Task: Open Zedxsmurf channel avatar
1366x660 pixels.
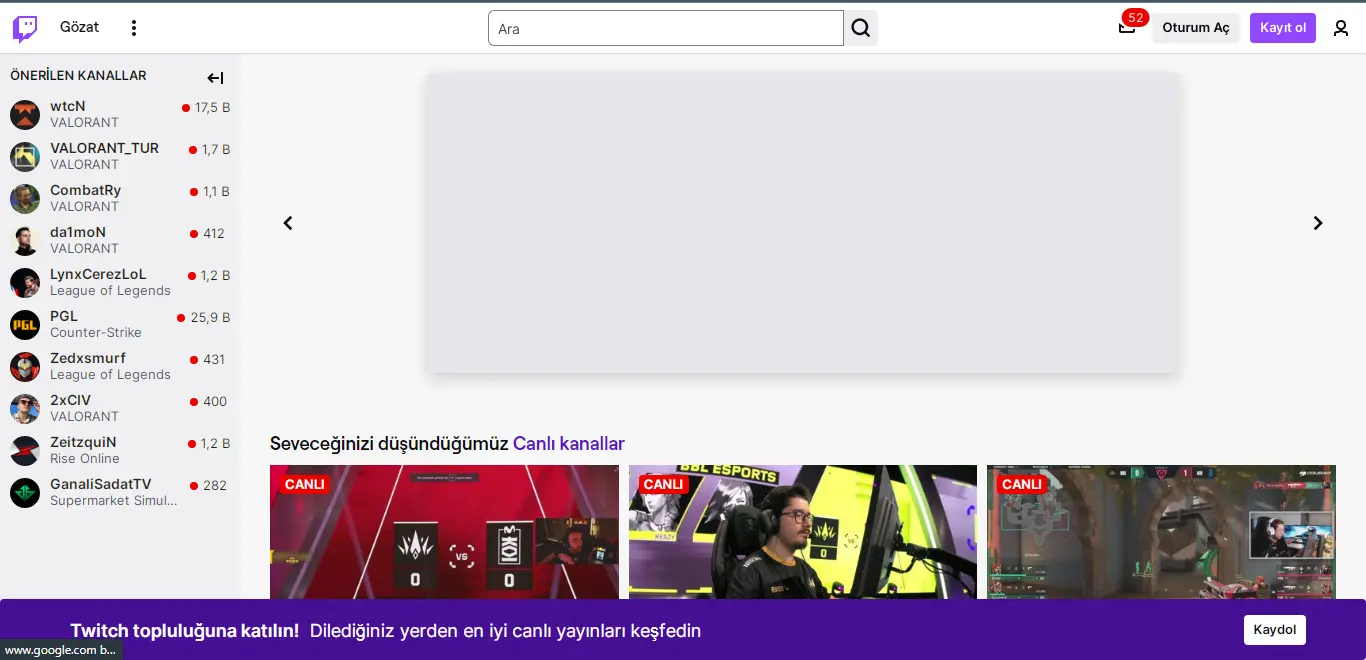Action: pos(25,367)
